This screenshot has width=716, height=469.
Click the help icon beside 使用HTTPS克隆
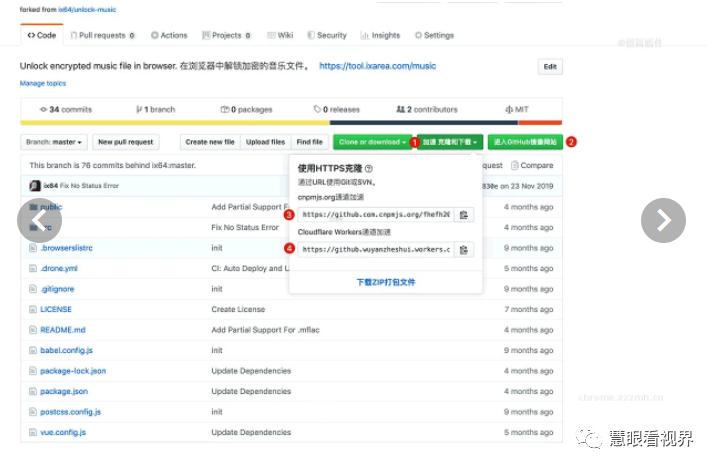tap(369, 169)
